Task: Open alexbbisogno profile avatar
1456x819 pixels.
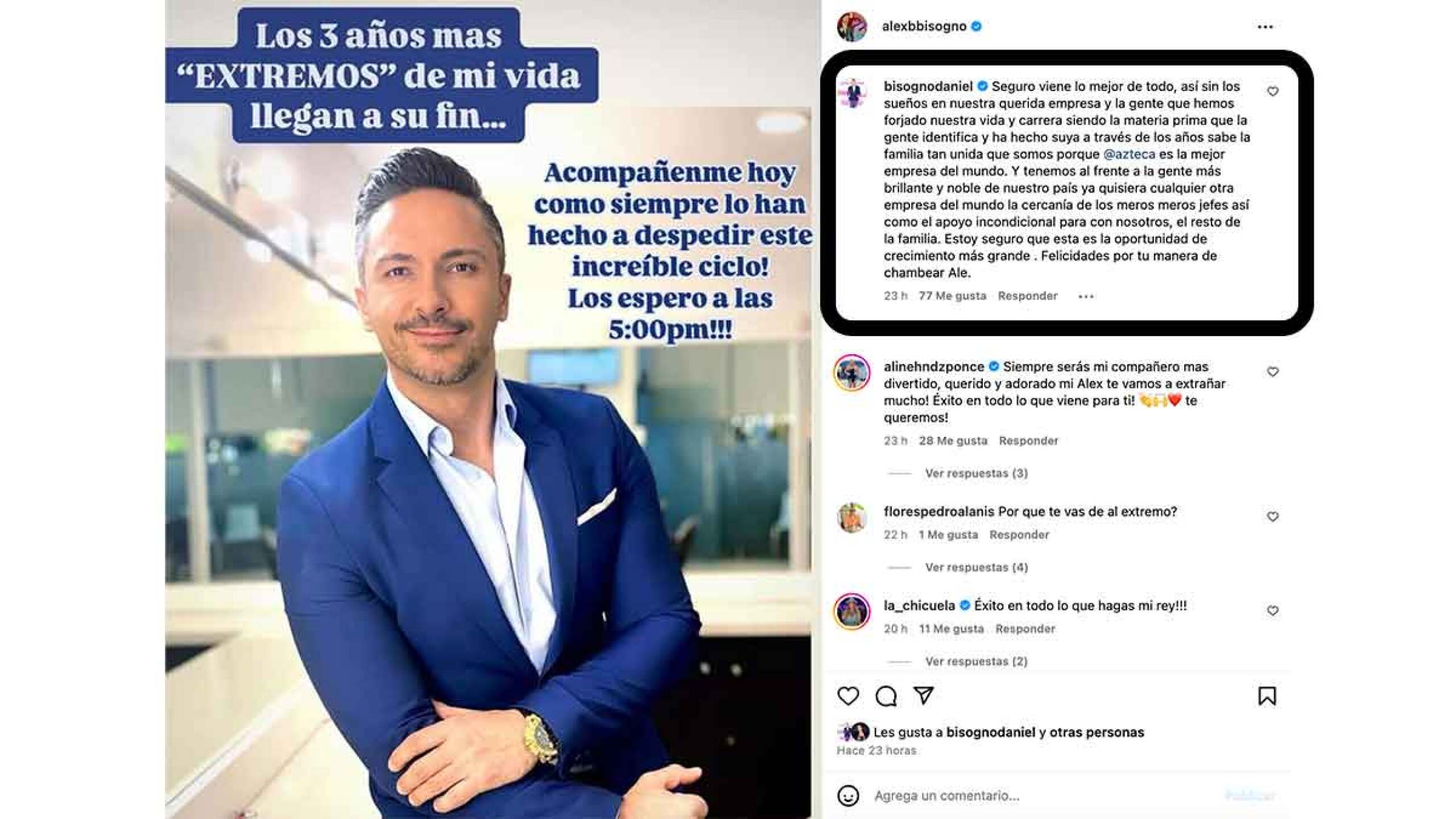Action: coord(852,26)
